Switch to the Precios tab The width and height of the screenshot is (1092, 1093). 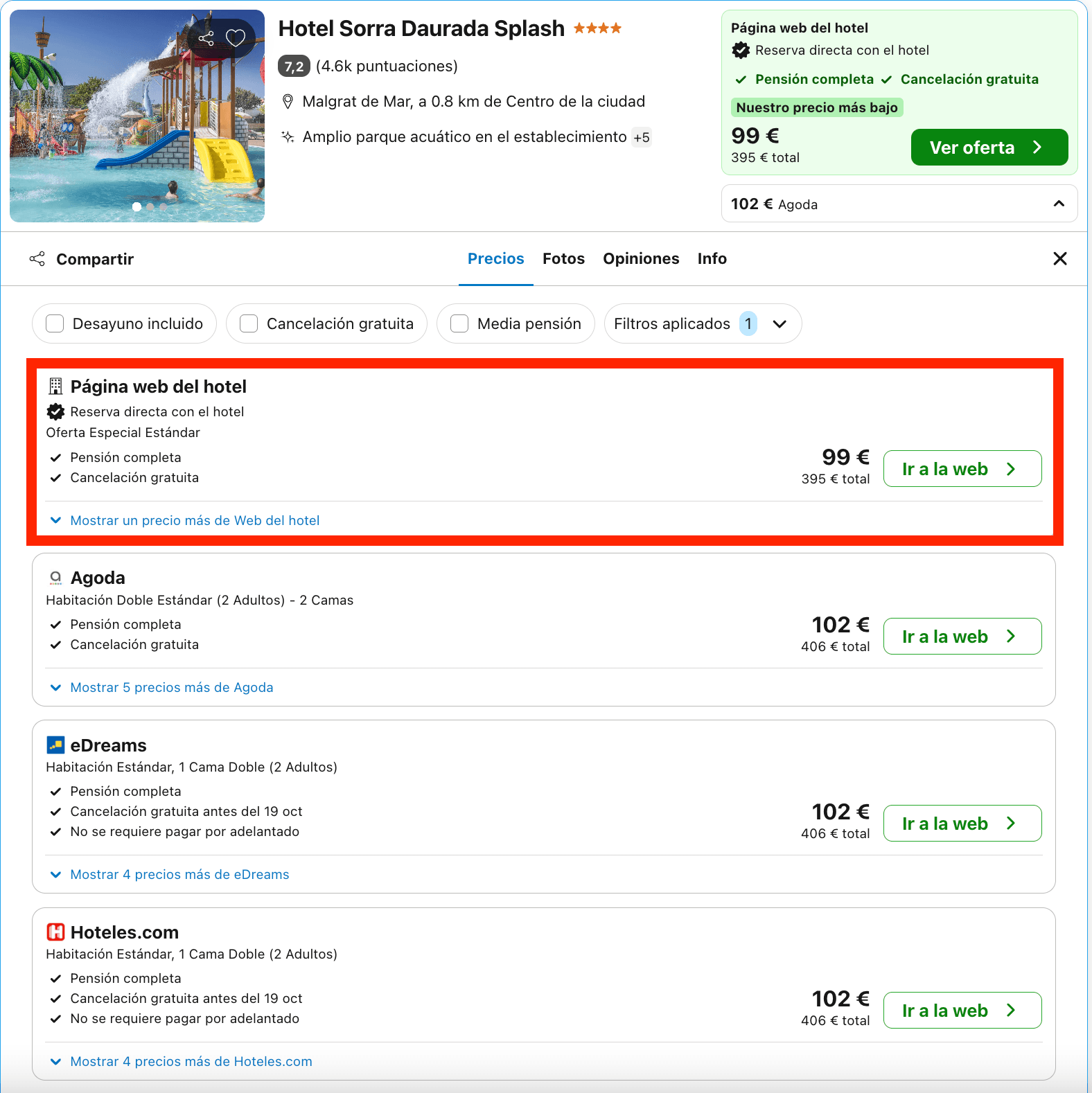point(496,258)
